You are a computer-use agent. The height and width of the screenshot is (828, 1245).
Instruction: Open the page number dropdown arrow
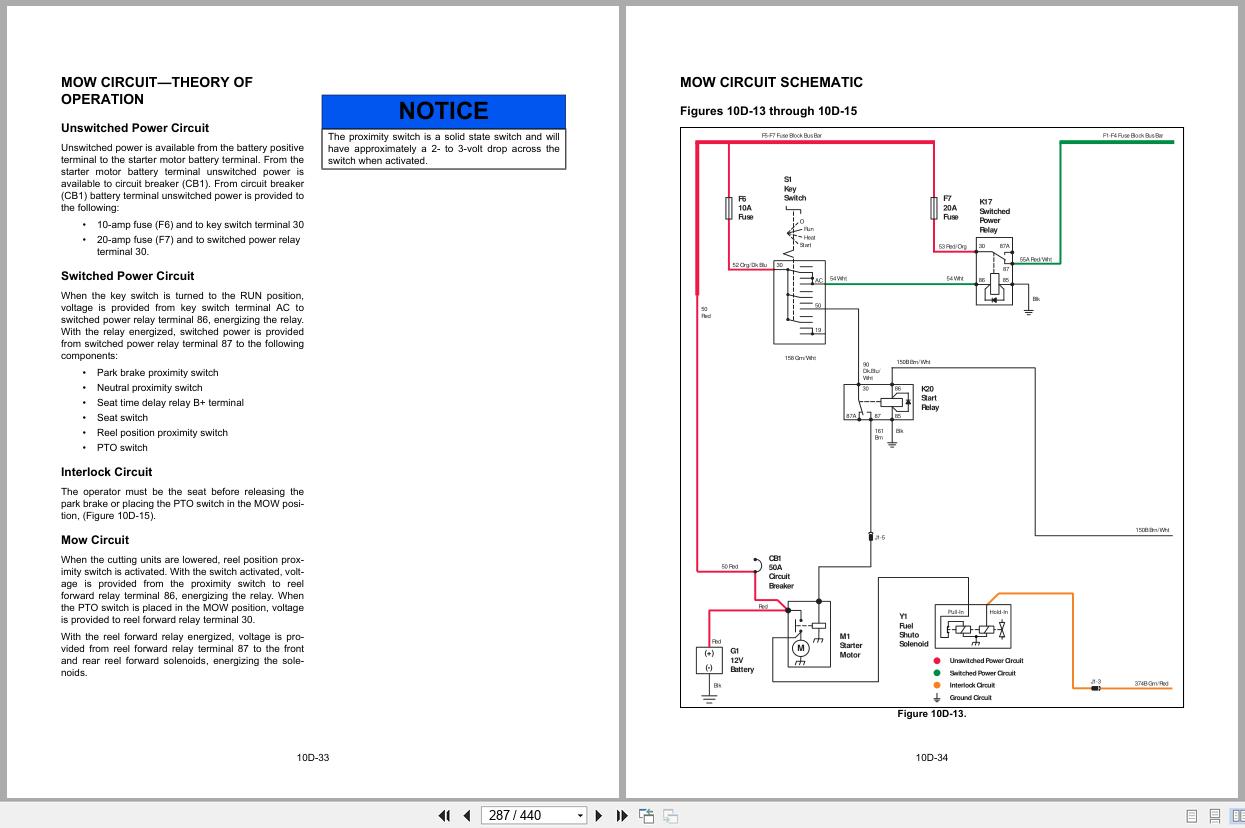coord(580,816)
